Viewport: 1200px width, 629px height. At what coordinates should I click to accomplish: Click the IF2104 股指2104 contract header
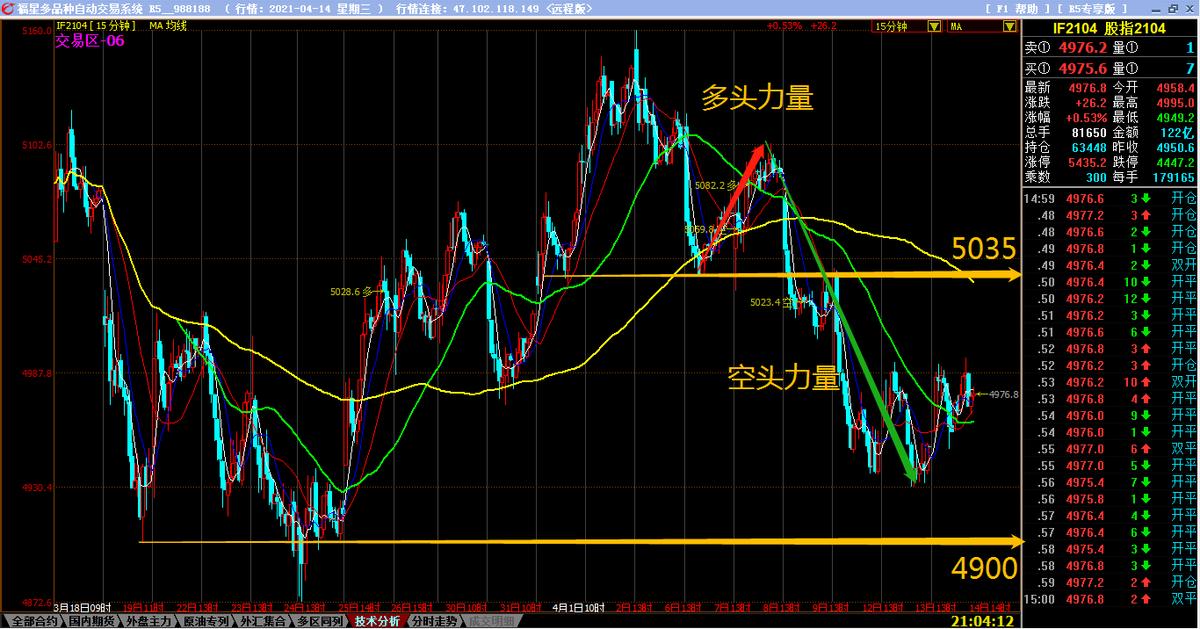[1111, 27]
